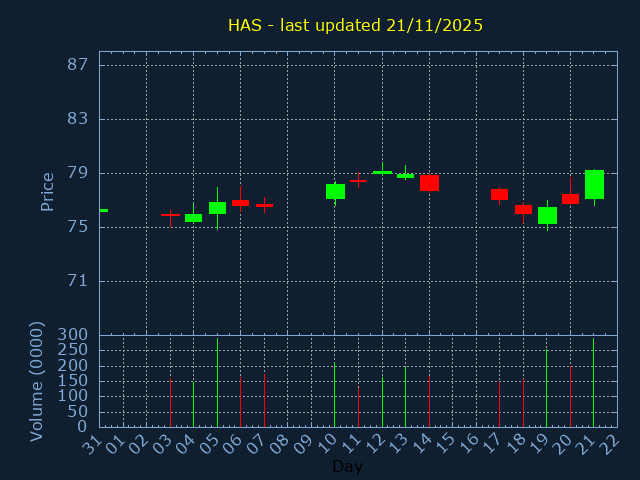The image size is (640, 480).
Task: Click the green volume bar for day 21
Action: (593, 382)
